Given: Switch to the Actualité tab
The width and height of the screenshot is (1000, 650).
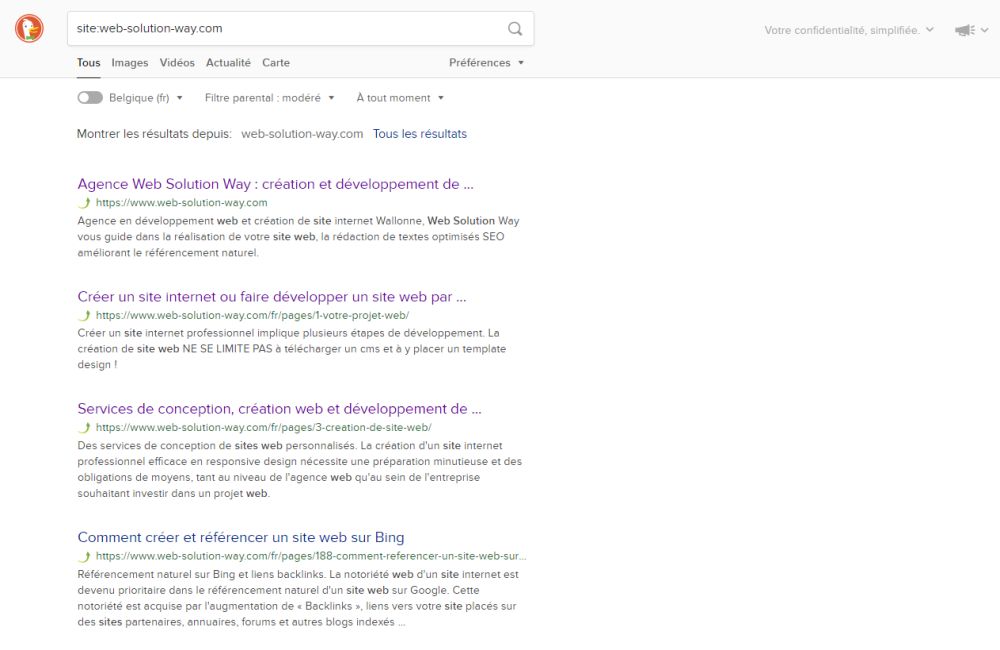Looking at the screenshot, I should [x=228, y=63].
